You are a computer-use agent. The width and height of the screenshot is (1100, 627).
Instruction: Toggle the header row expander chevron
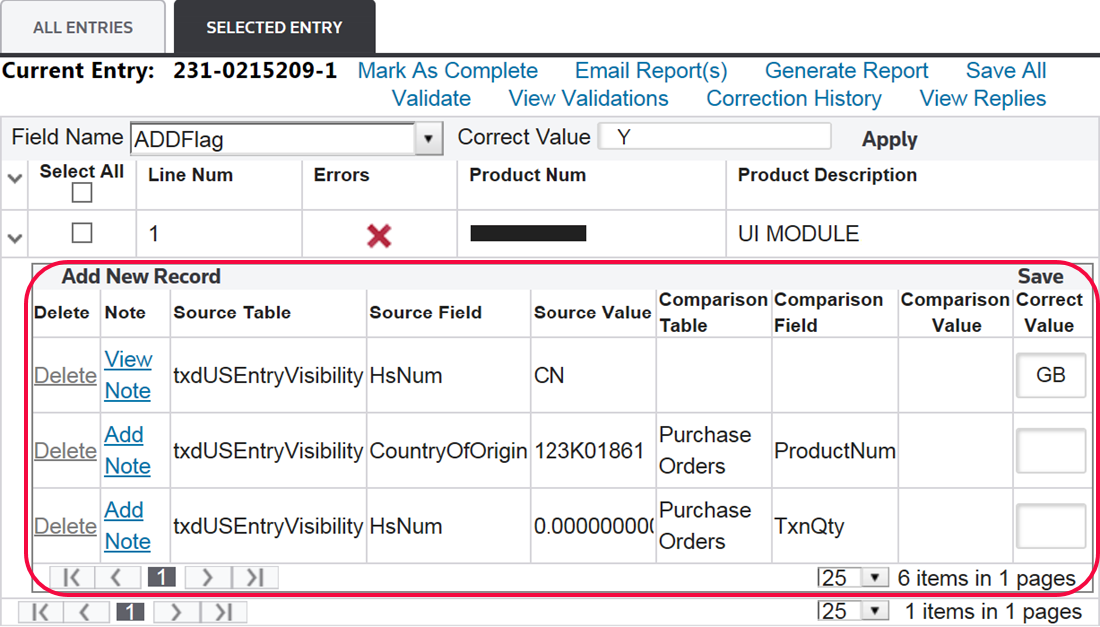[x=15, y=179]
